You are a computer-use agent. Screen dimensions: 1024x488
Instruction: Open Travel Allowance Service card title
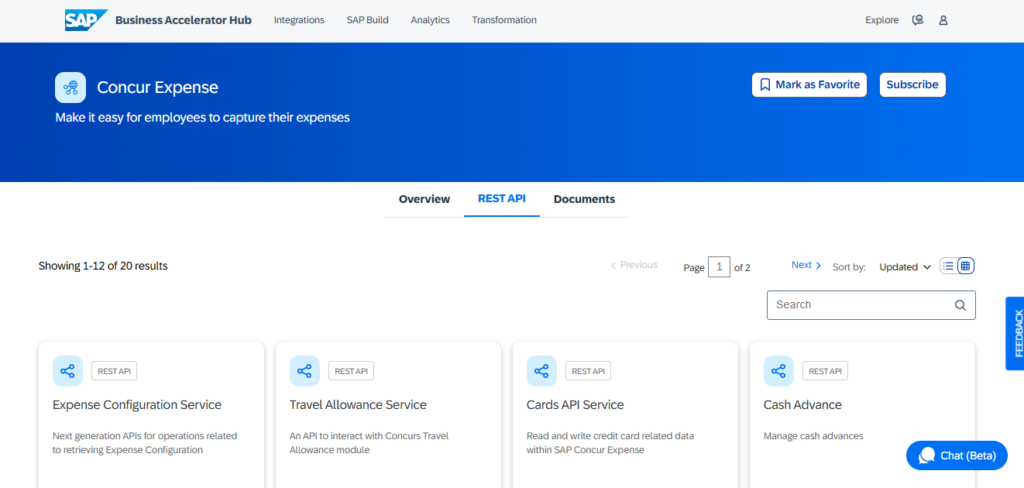[x=358, y=405]
